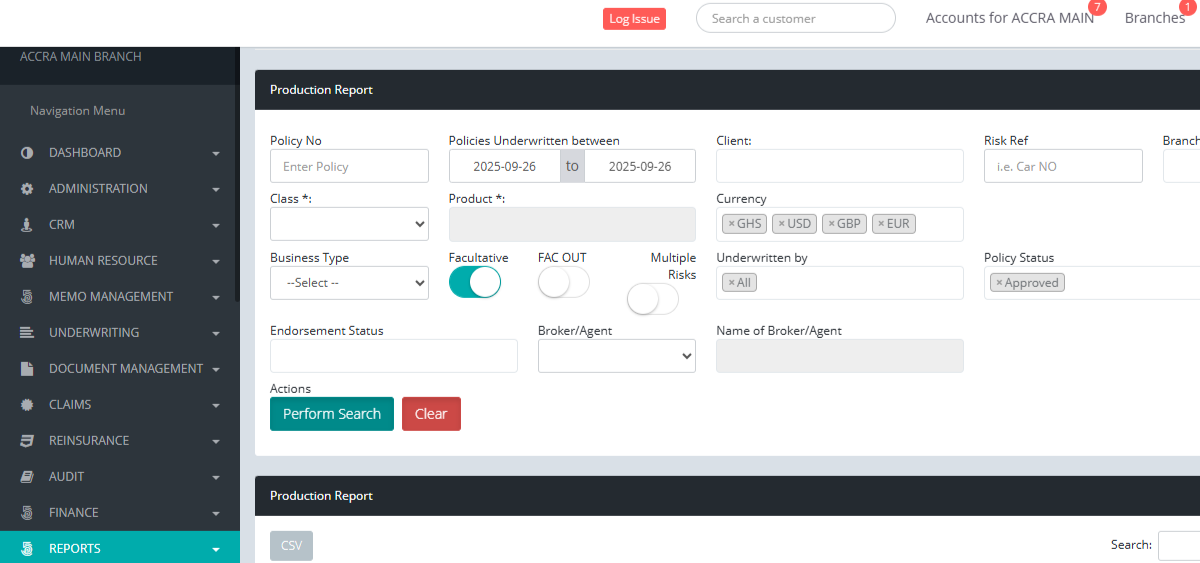Enable the FAC OUT toggle
The image size is (1200, 563).
click(563, 283)
